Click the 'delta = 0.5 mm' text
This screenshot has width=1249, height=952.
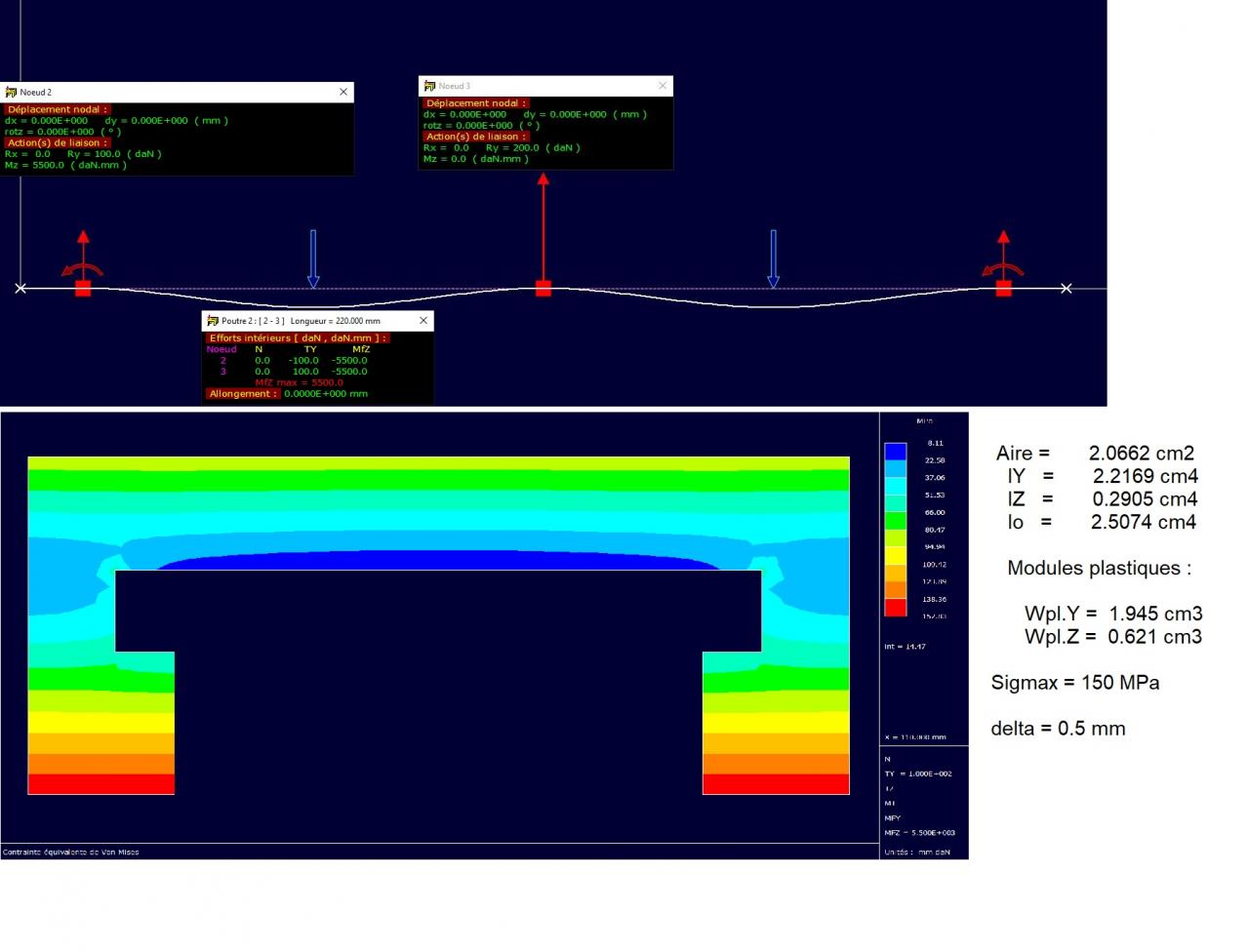(1058, 729)
